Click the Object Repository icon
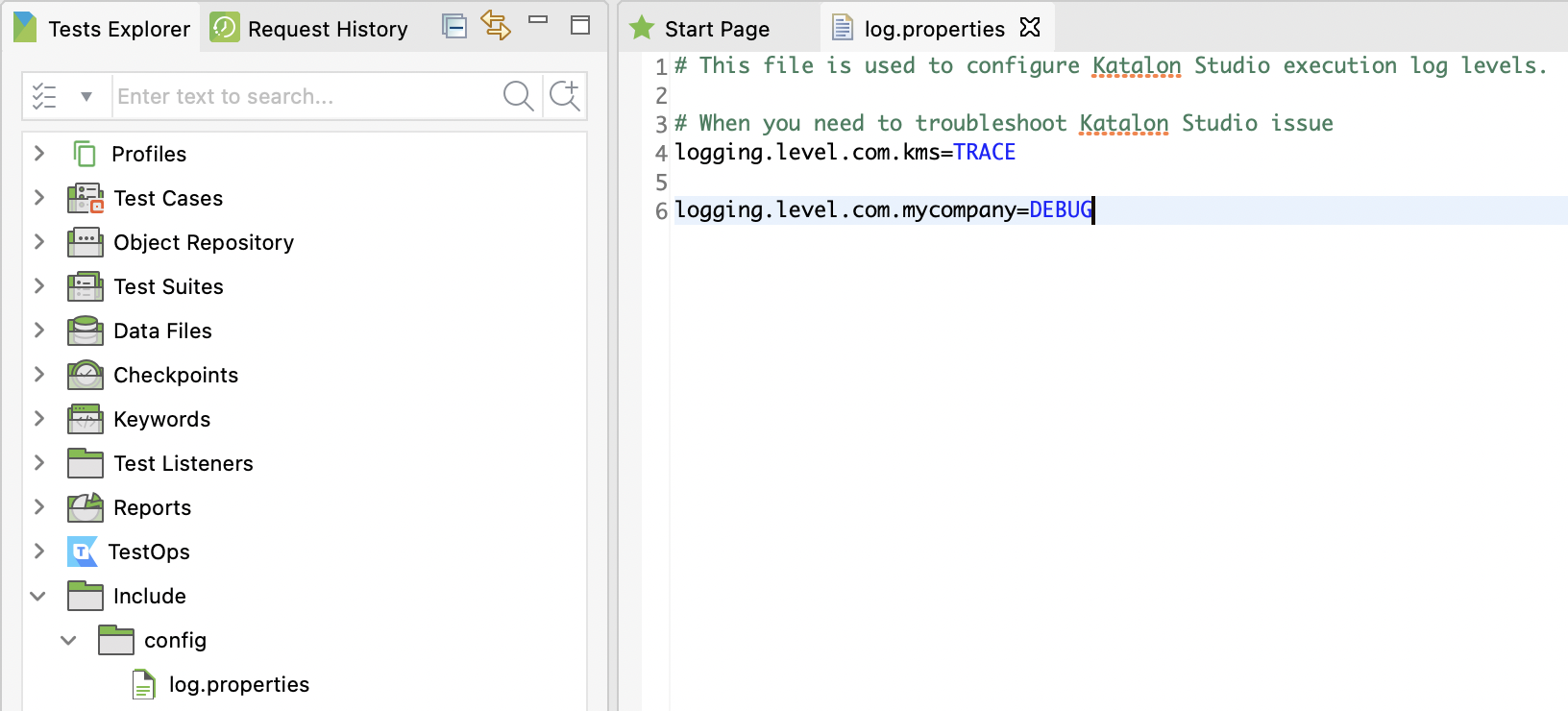The height and width of the screenshot is (711, 1568). pos(86,243)
